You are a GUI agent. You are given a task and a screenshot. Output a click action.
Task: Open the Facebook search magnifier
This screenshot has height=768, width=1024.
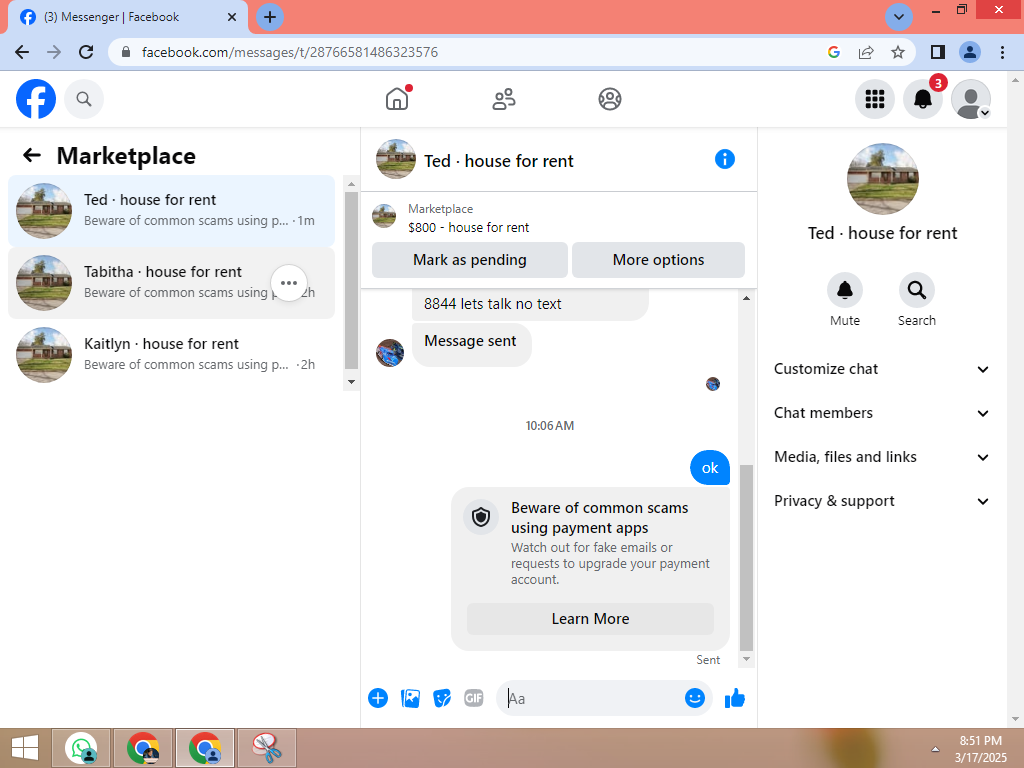84,99
